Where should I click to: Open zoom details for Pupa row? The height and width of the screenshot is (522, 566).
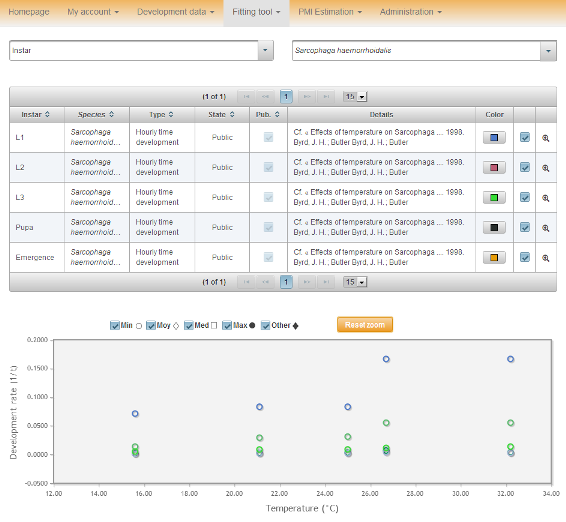(545, 228)
